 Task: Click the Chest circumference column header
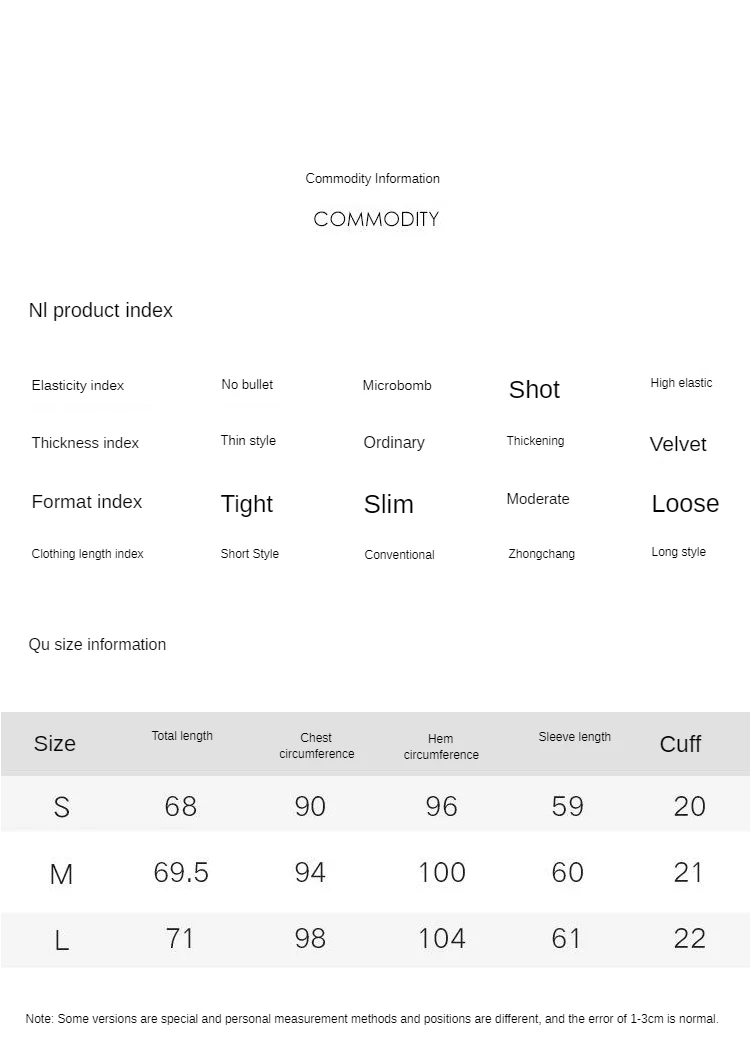pos(317,746)
